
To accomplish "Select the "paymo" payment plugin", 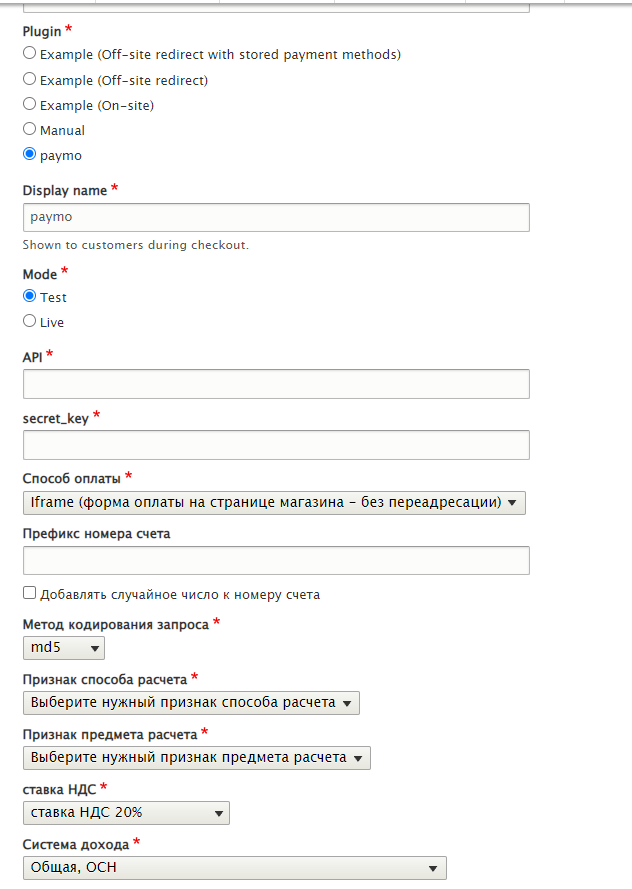I will (29, 153).
